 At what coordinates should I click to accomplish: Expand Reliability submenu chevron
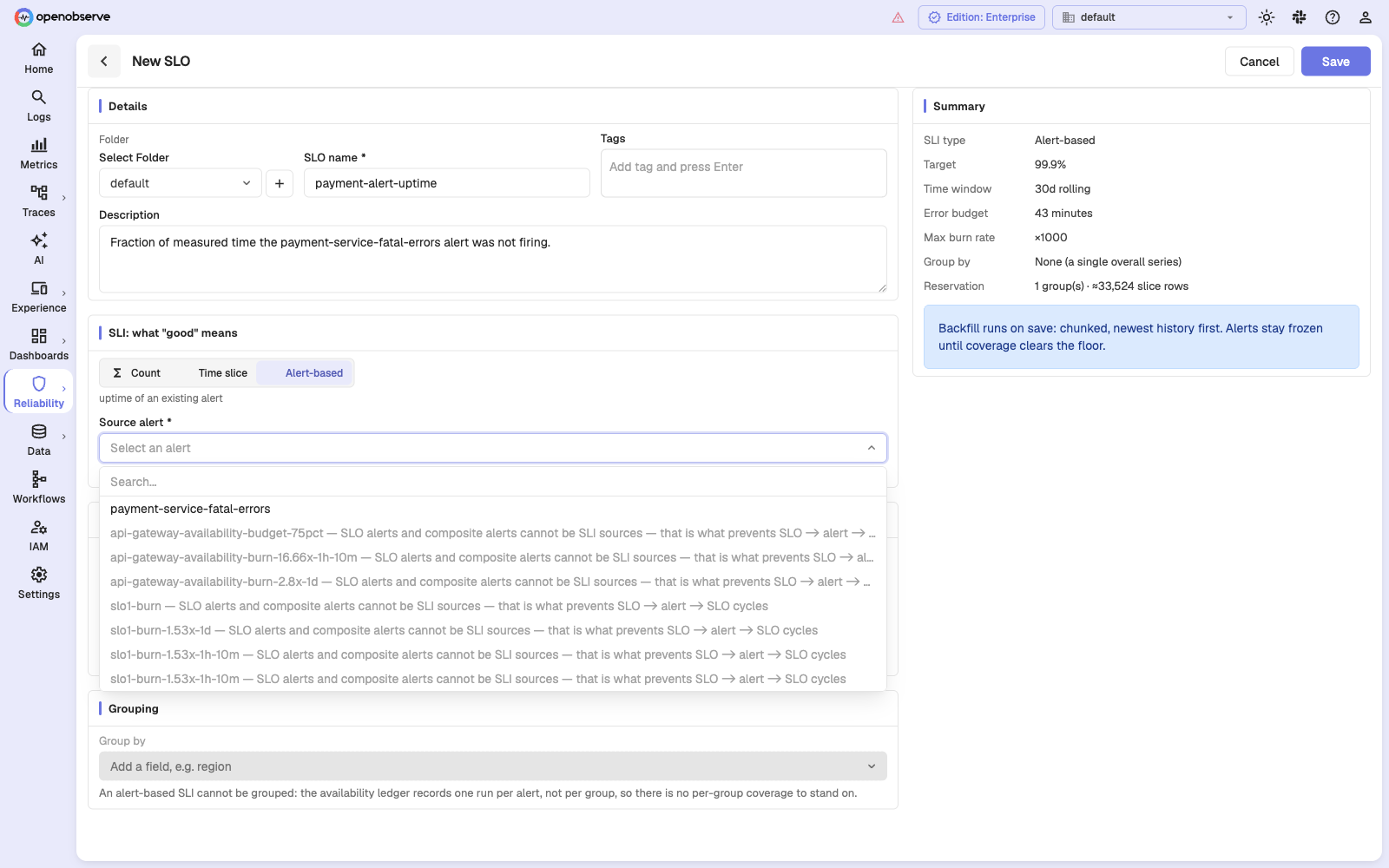pyautogui.click(x=64, y=389)
